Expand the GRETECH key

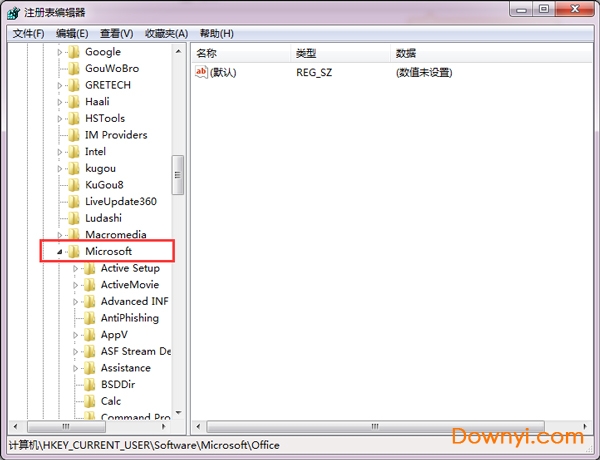tap(60, 85)
